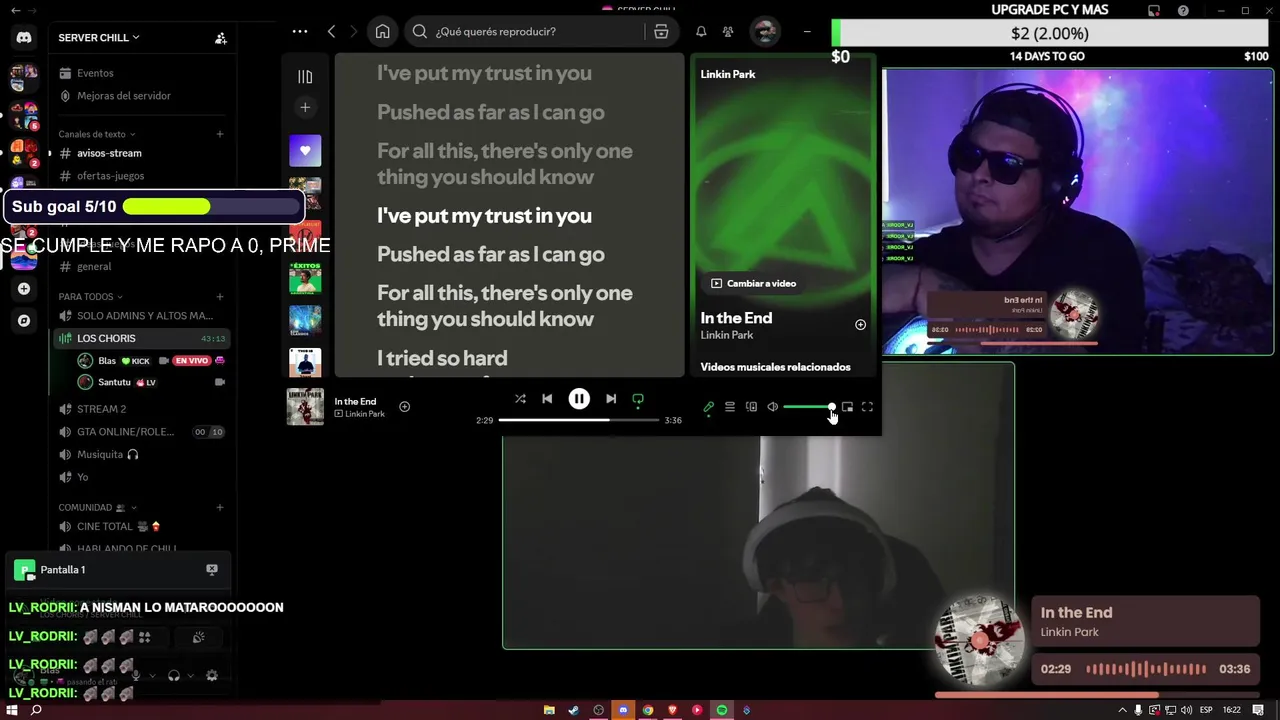The width and height of the screenshot is (1280, 720).
Task: Open Spotify profile avatar
Action: point(764,31)
